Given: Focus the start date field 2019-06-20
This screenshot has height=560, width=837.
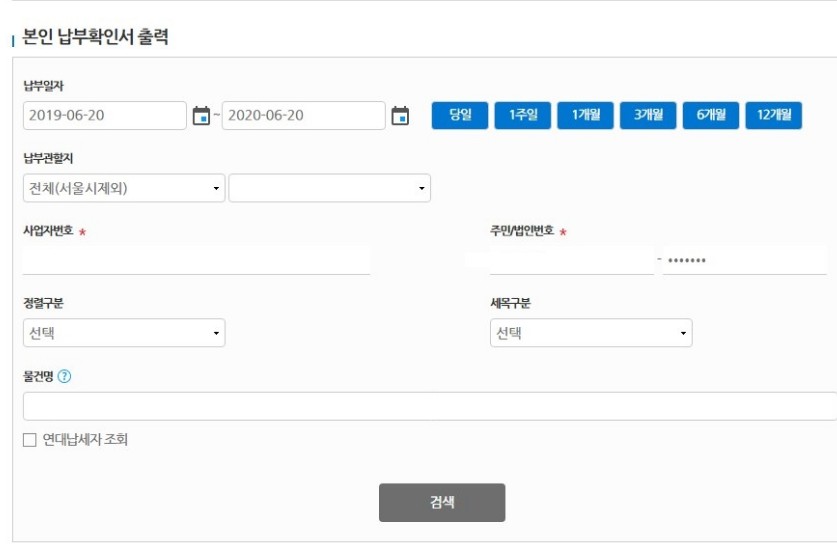Looking at the screenshot, I should 105,115.
